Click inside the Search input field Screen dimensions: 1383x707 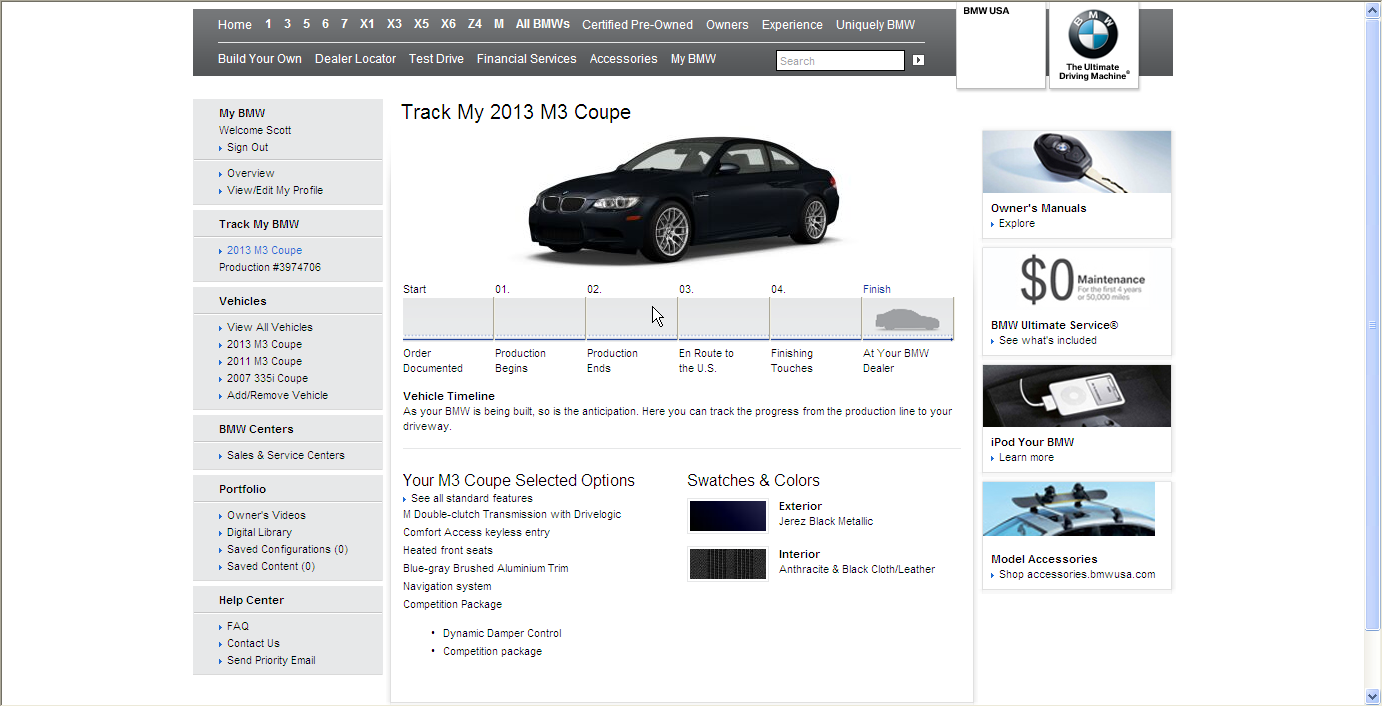click(x=840, y=61)
